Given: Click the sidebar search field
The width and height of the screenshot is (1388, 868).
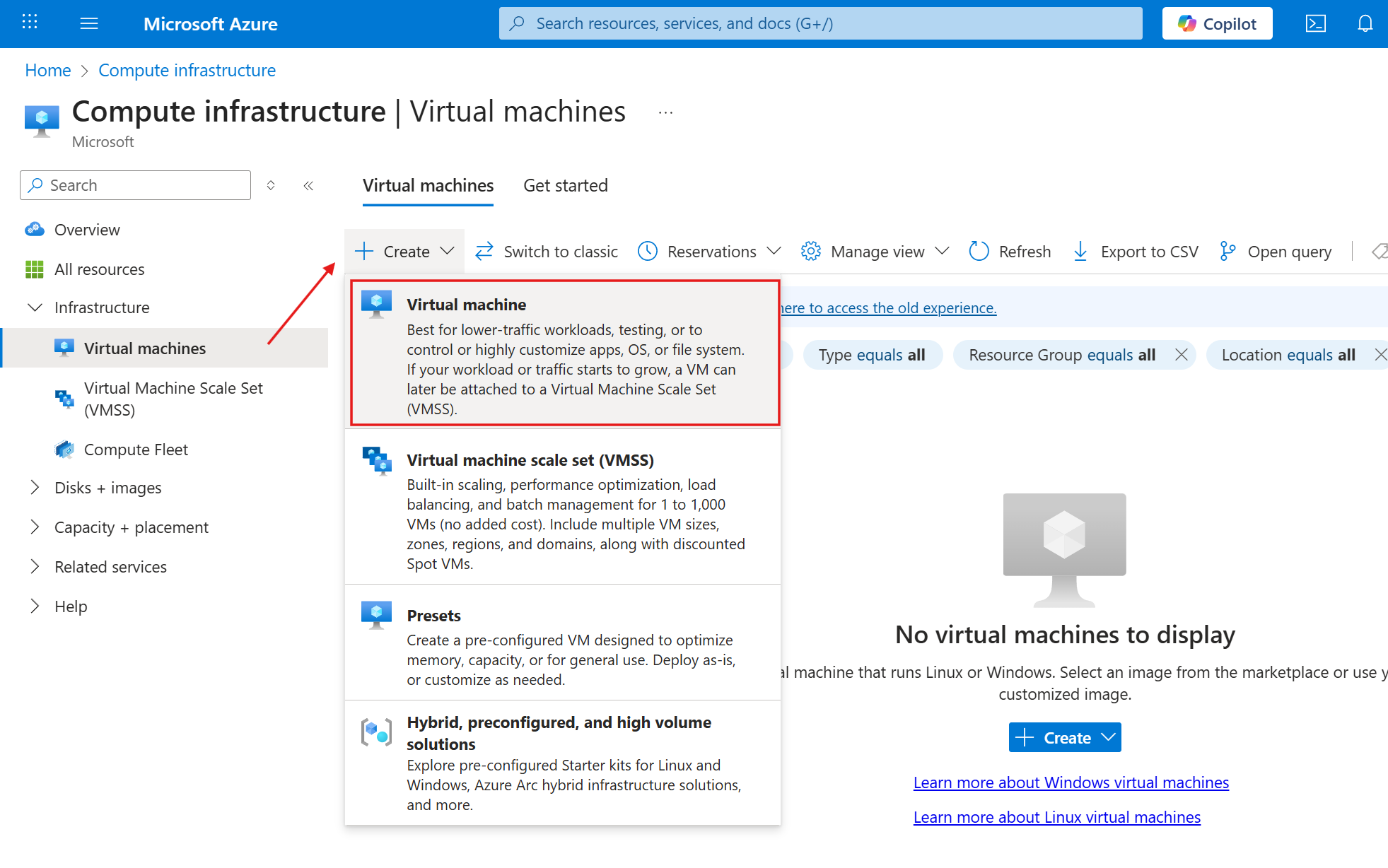Looking at the screenshot, I should [134, 184].
